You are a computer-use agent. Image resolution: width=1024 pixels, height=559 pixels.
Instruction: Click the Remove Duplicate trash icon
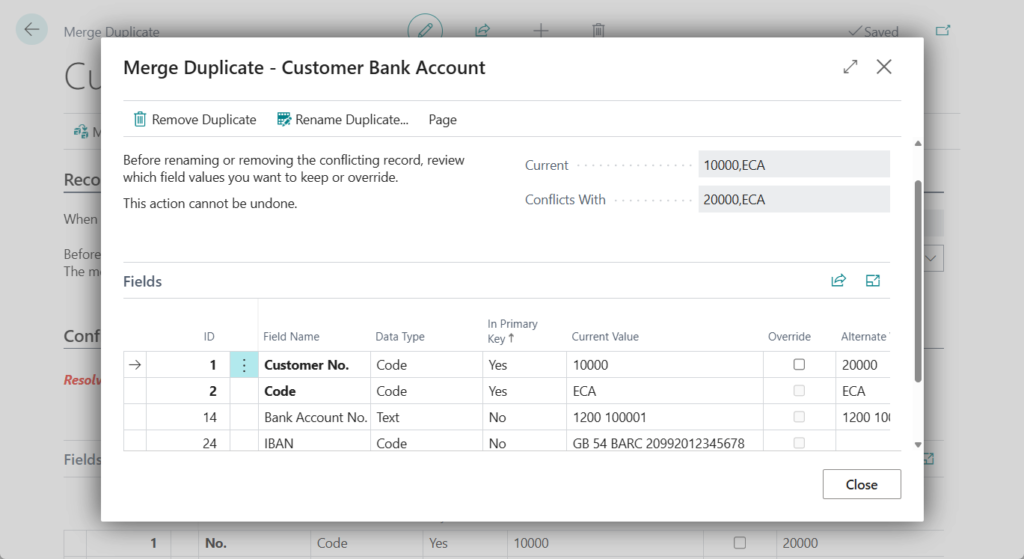click(x=141, y=120)
